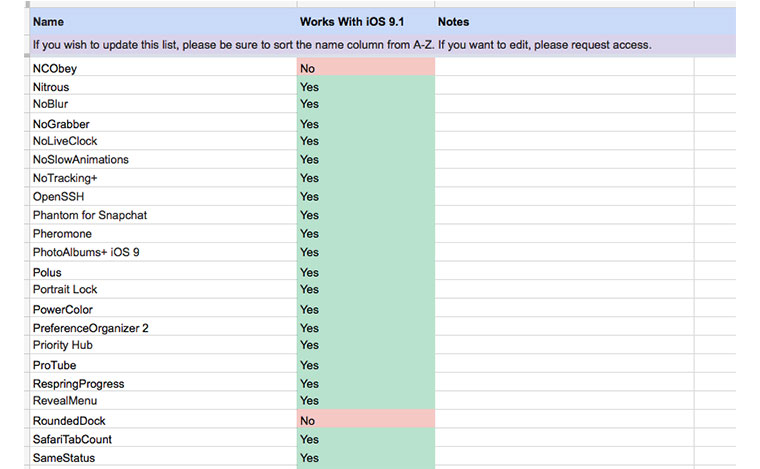Click the empty Notes cell for NCObey

click(x=564, y=67)
